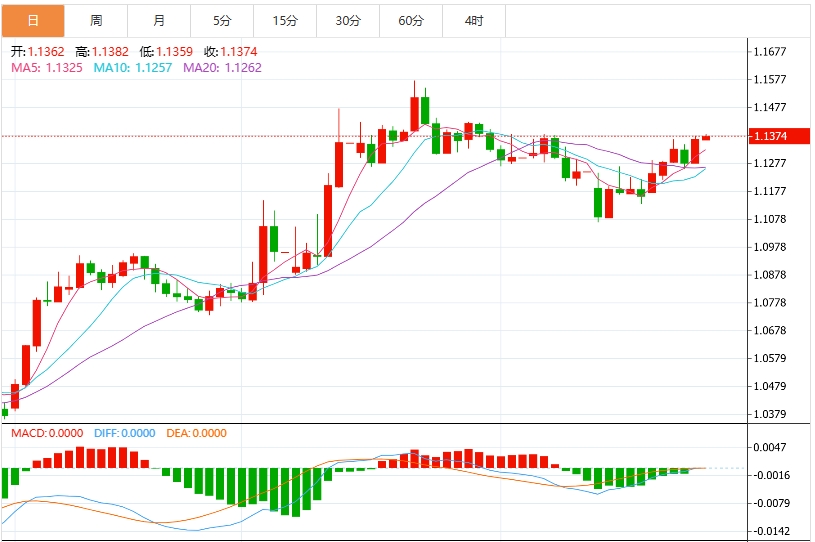Open the 5分 timeframe tab
The height and width of the screenshot is (542, 815).
pyautogui.click(x=222, y=21)
